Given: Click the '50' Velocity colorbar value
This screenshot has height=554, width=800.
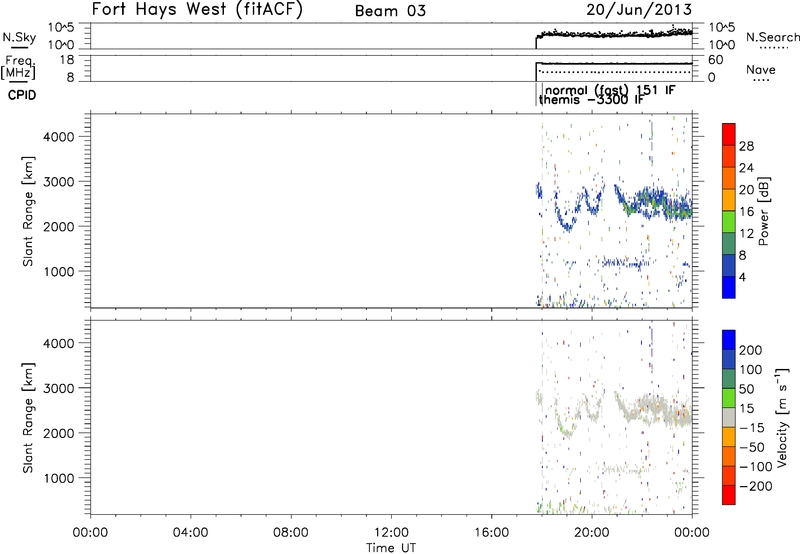Looking at the screenshot, I should [x=746, y=389].
